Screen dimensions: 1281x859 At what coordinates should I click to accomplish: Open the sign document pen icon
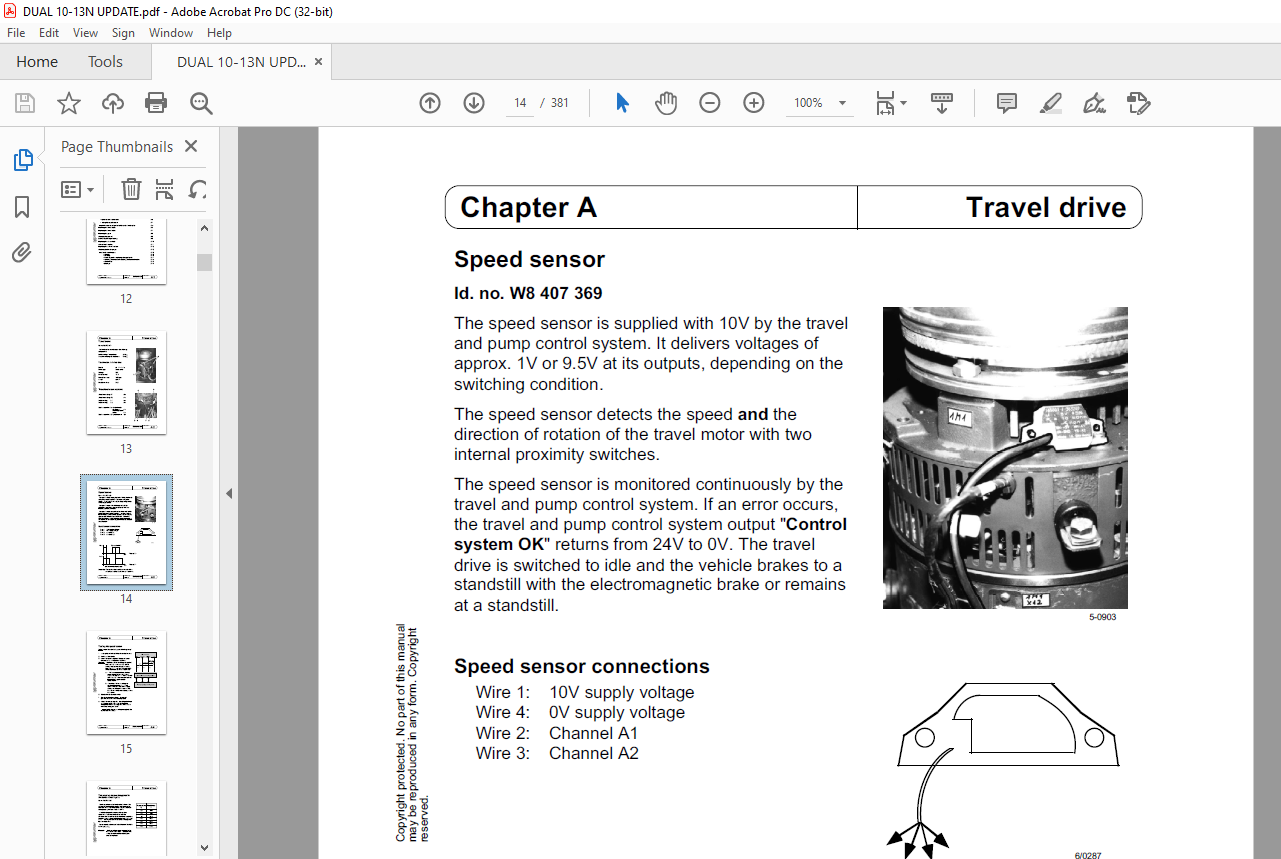[x=1095, y=103]
